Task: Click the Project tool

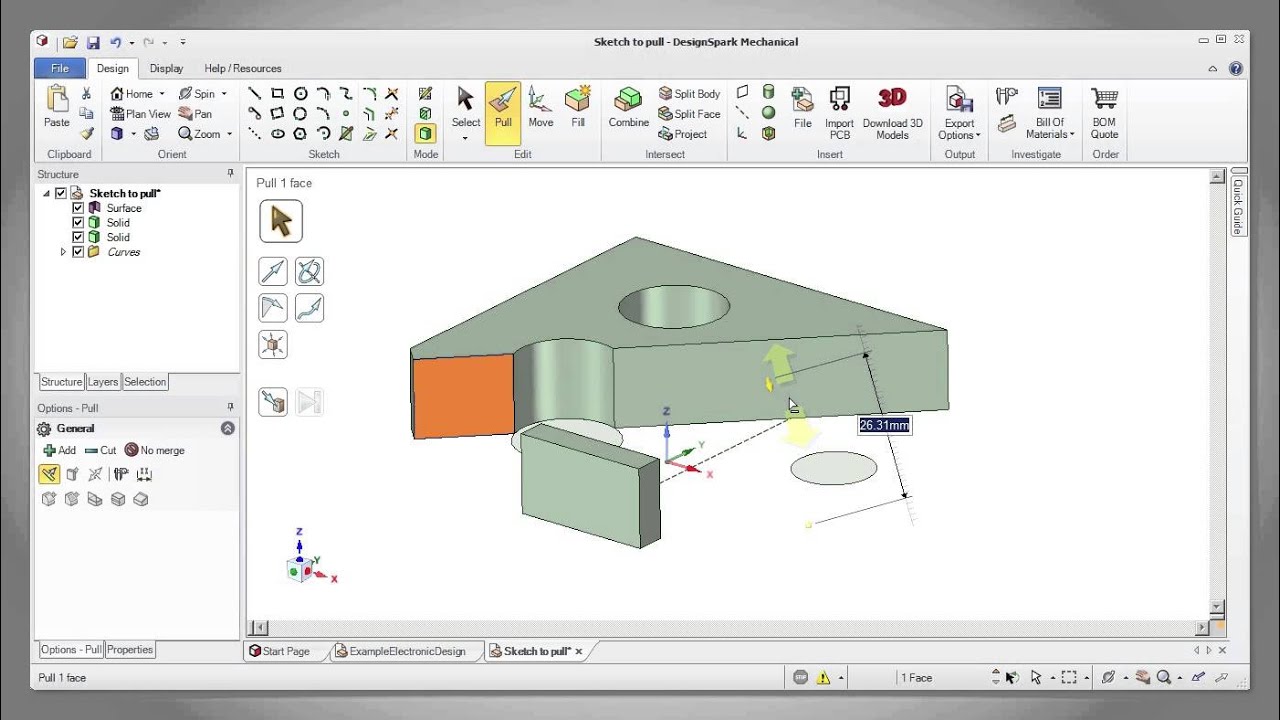Action: coord(682,134)
